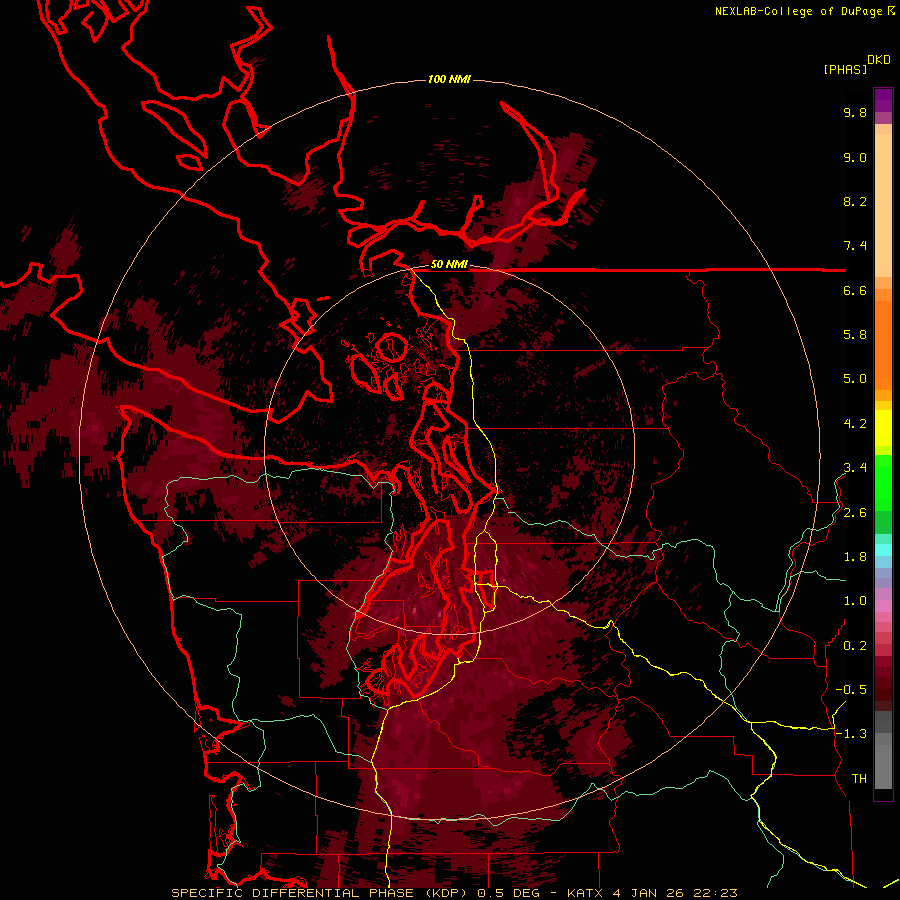Pick the bright green color bar segment
The width and height of the screenshot is (900, 900).
tap(883, 482)
